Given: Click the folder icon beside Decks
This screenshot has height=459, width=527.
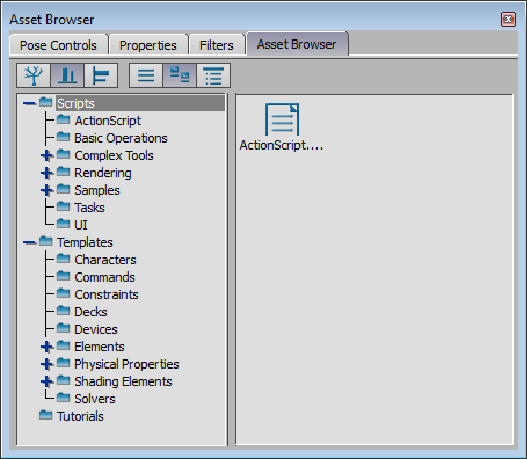Looking at the screenshot, I should pos(63,310).
